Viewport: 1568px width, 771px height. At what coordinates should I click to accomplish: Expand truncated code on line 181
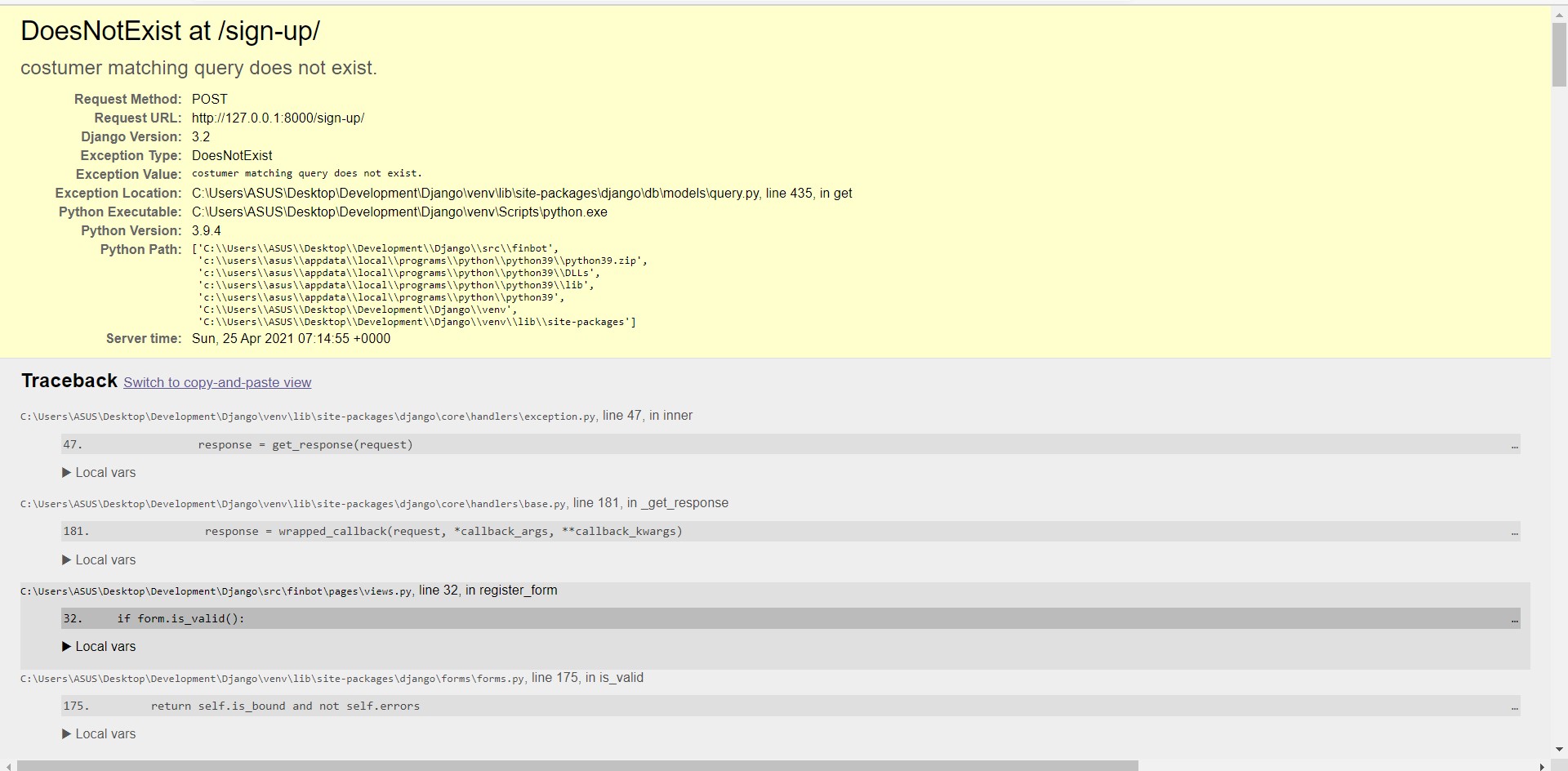coord(1512,532)
